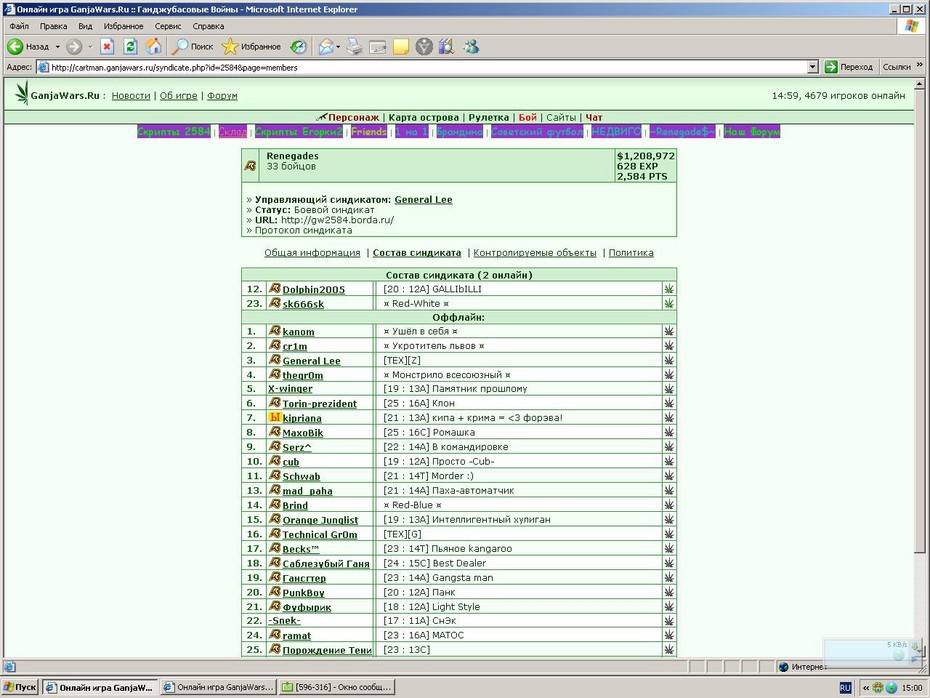Click the leaf icon in the kanom row
The height and width of the screenshot is (698, 930).
[x=669, y=331]
